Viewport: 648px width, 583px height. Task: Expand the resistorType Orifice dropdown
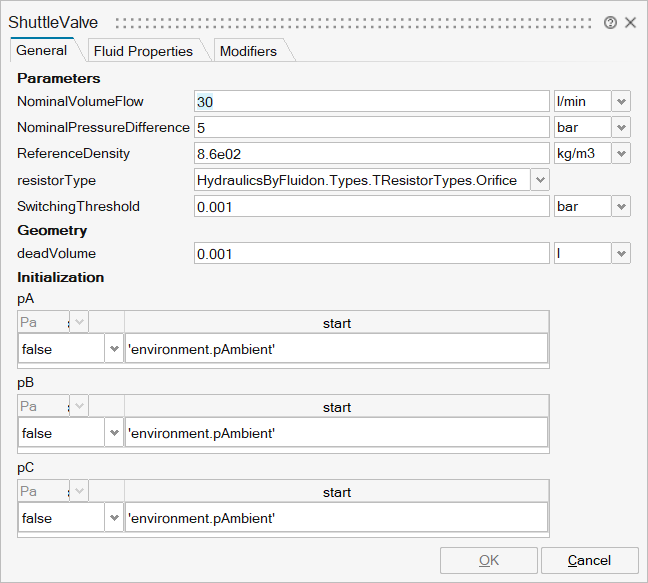click(540, 180)
